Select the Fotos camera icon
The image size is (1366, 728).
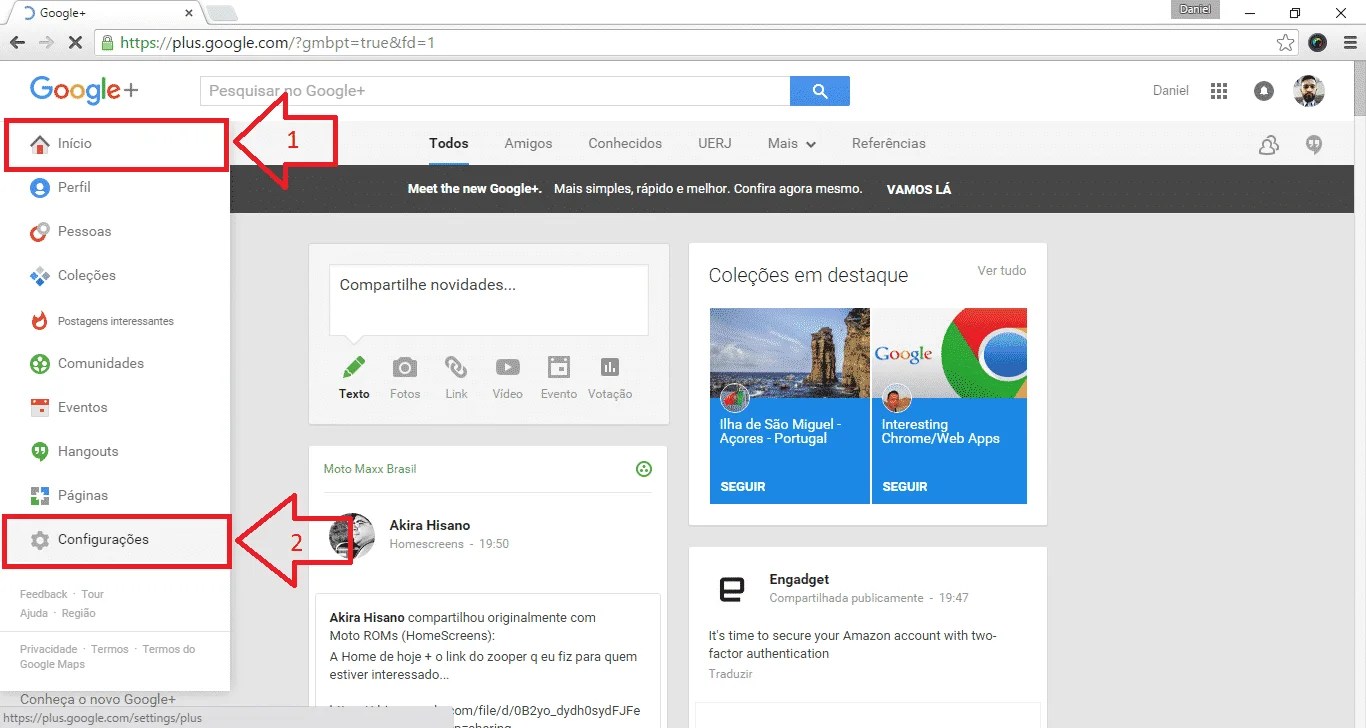(x=405, y=367)
